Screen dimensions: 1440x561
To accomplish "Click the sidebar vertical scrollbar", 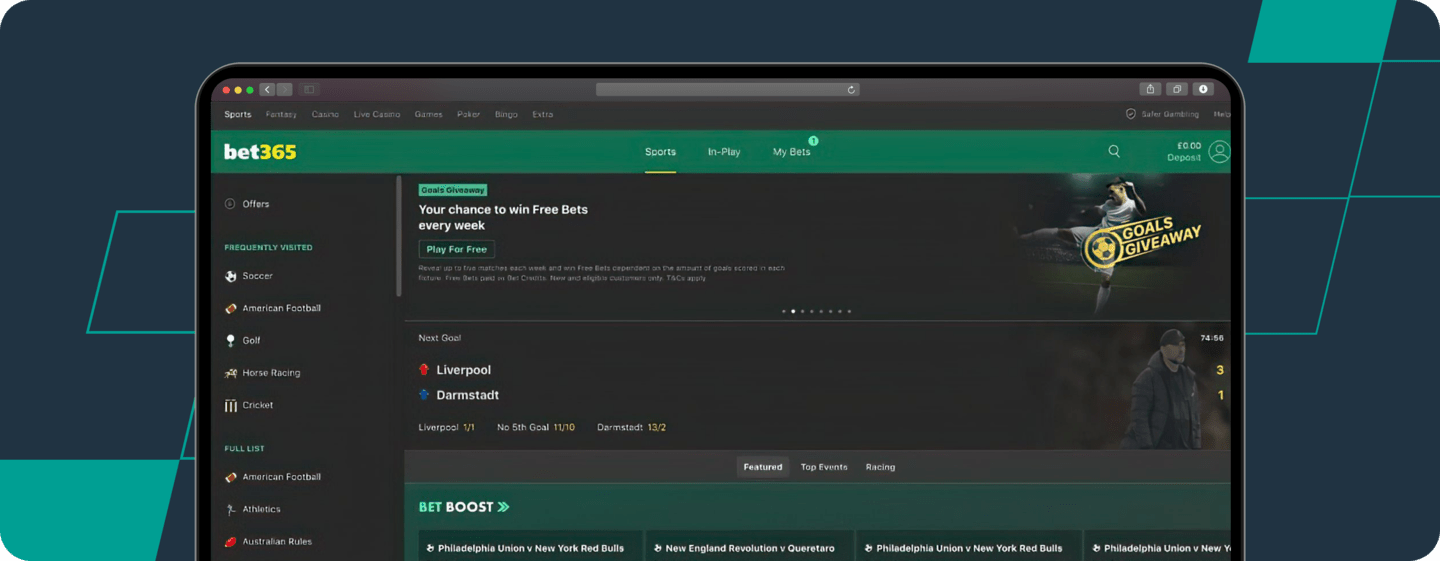I will (399, 237).
